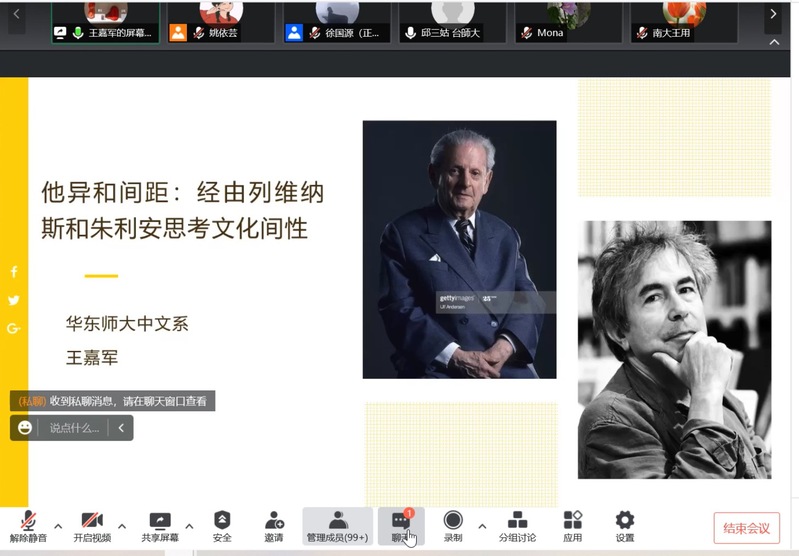Click the 邀请 invite icon

(274, 526)
